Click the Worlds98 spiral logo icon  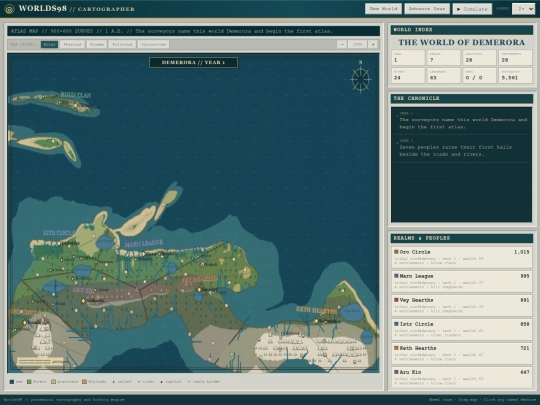10,9
